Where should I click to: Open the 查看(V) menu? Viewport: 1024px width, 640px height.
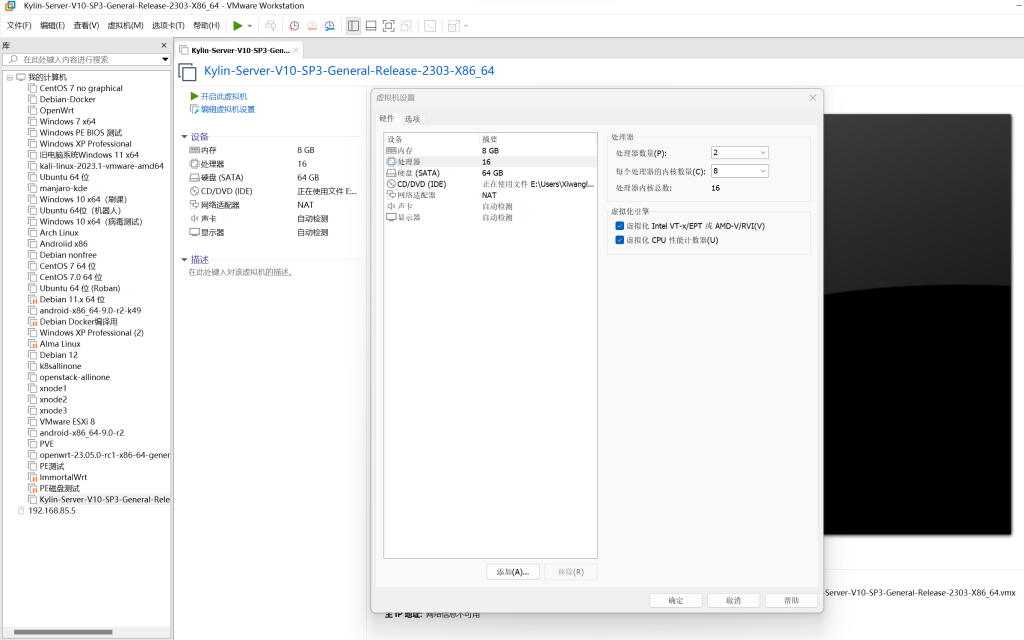[x=86, y=25]
